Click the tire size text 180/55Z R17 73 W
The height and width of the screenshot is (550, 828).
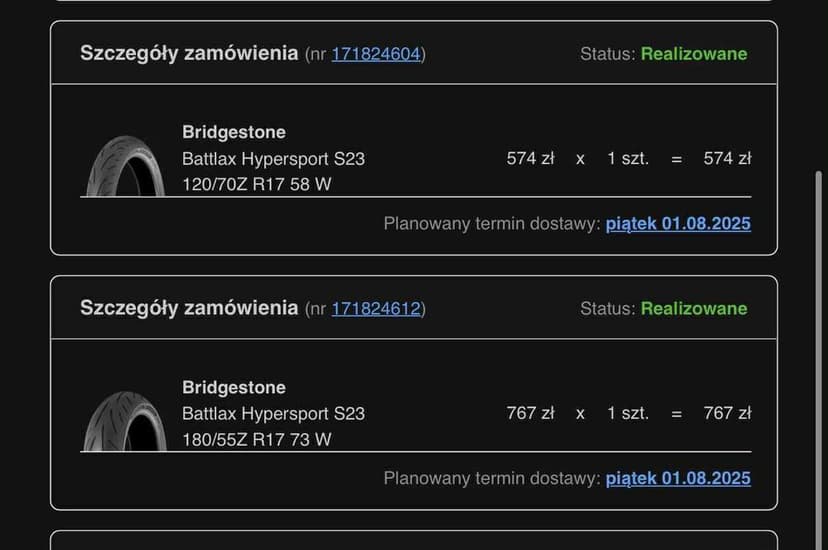pos(257,439)
